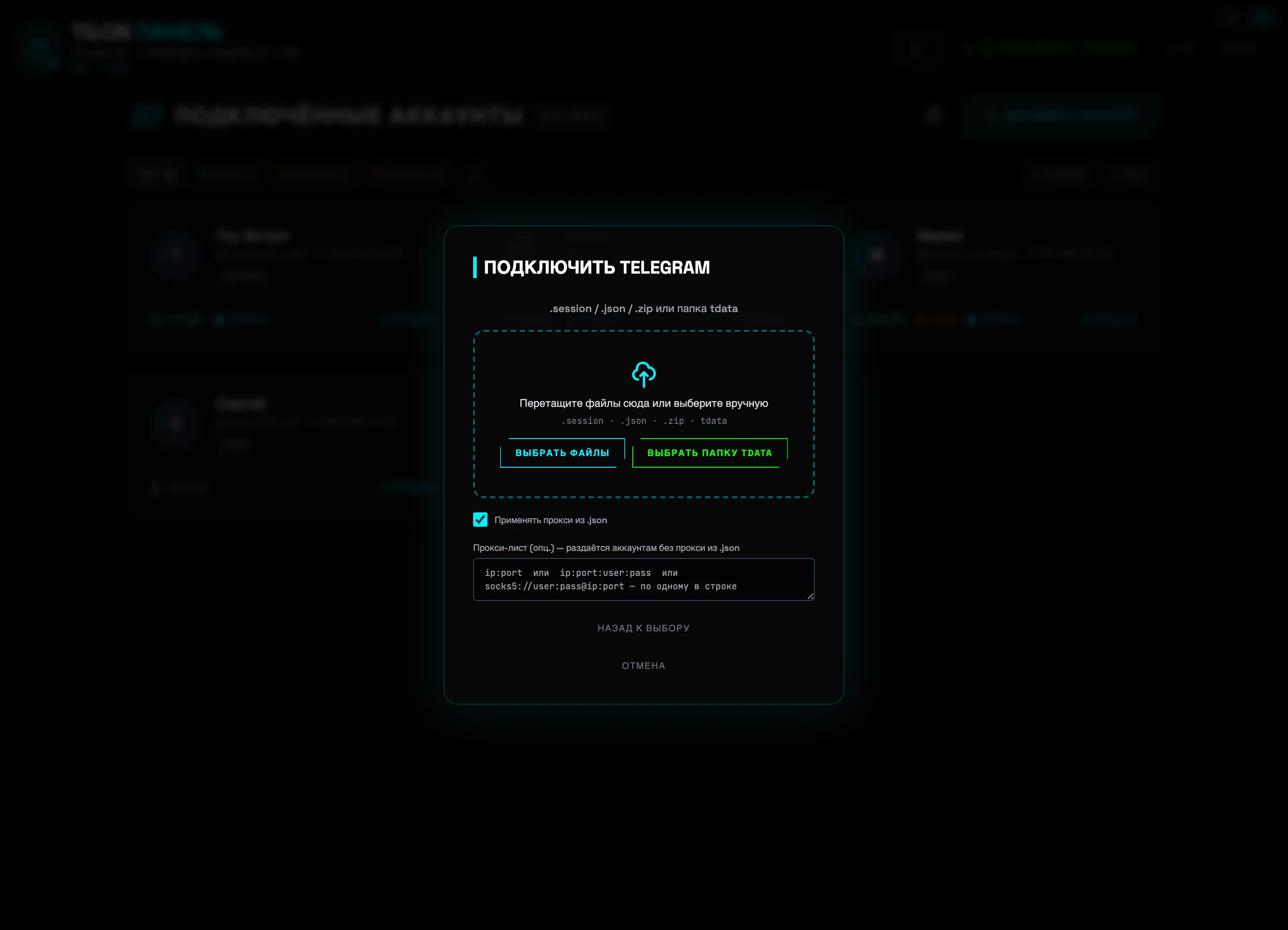The height and width of the screenshot is (930, 1288).
Task: Click the textarea resize handle corner
Action: click(810, 596)
